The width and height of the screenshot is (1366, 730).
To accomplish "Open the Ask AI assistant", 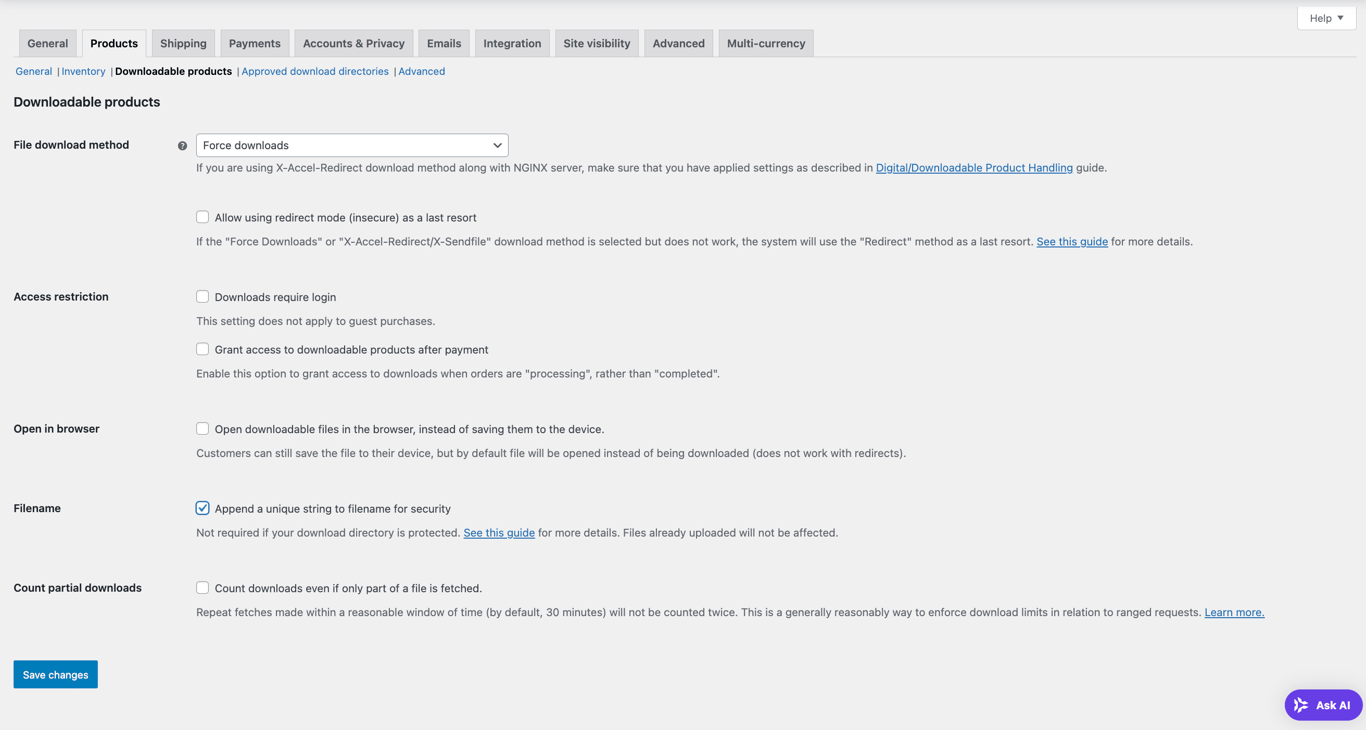I will coord(1322,704).
